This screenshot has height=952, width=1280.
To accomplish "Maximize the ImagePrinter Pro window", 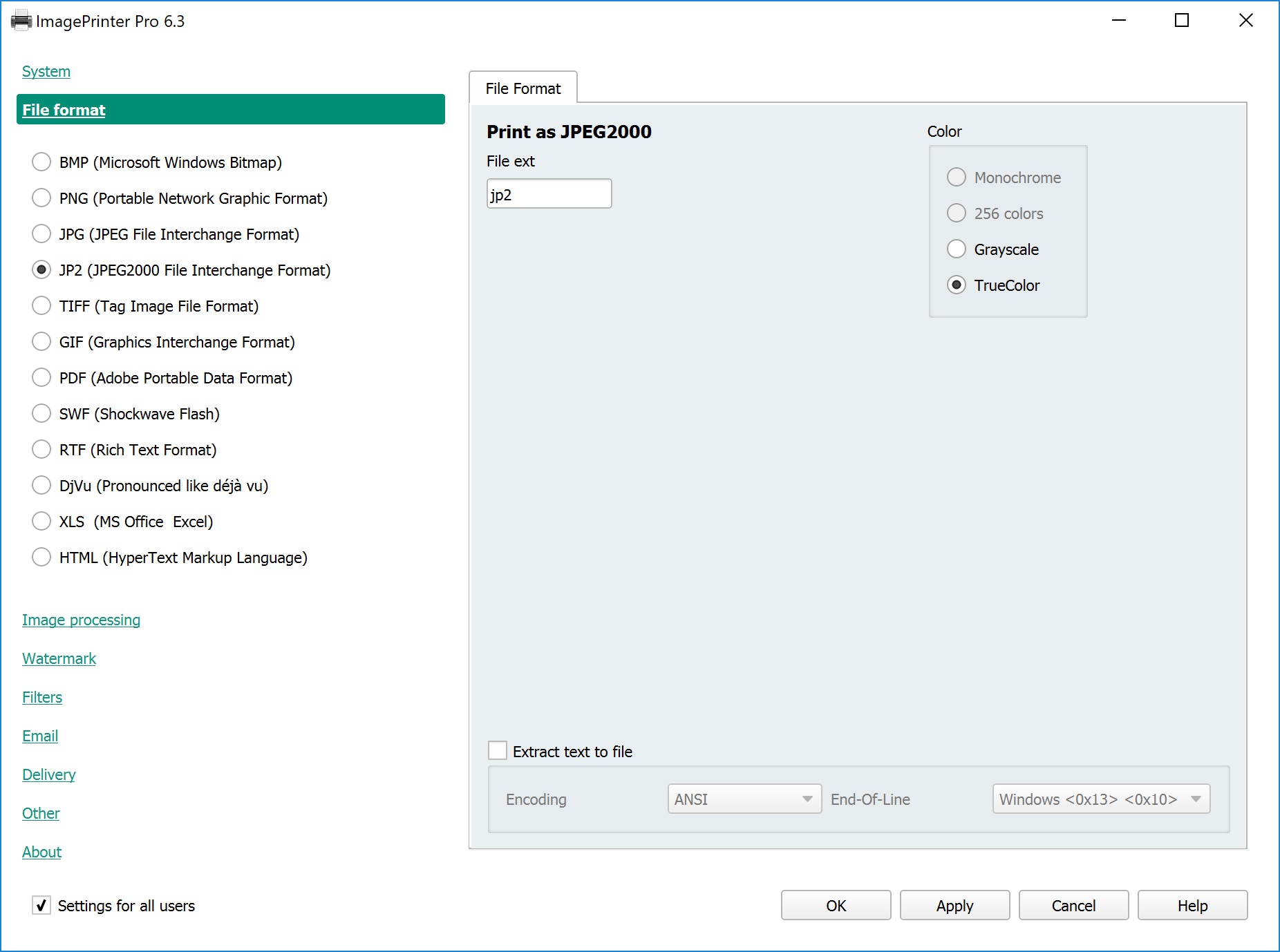I will [1182, 21].
